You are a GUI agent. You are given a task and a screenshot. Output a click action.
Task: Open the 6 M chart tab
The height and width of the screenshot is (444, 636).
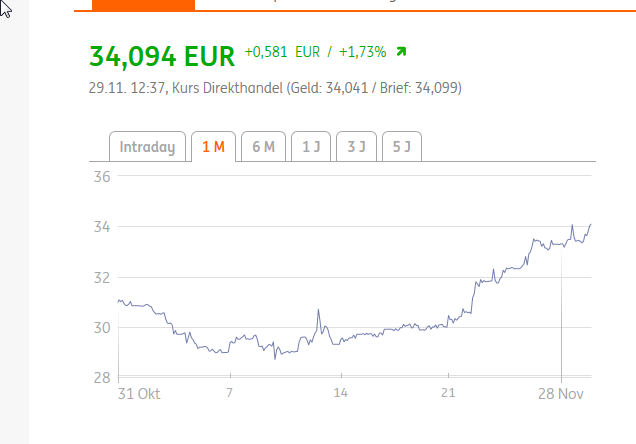263,147
